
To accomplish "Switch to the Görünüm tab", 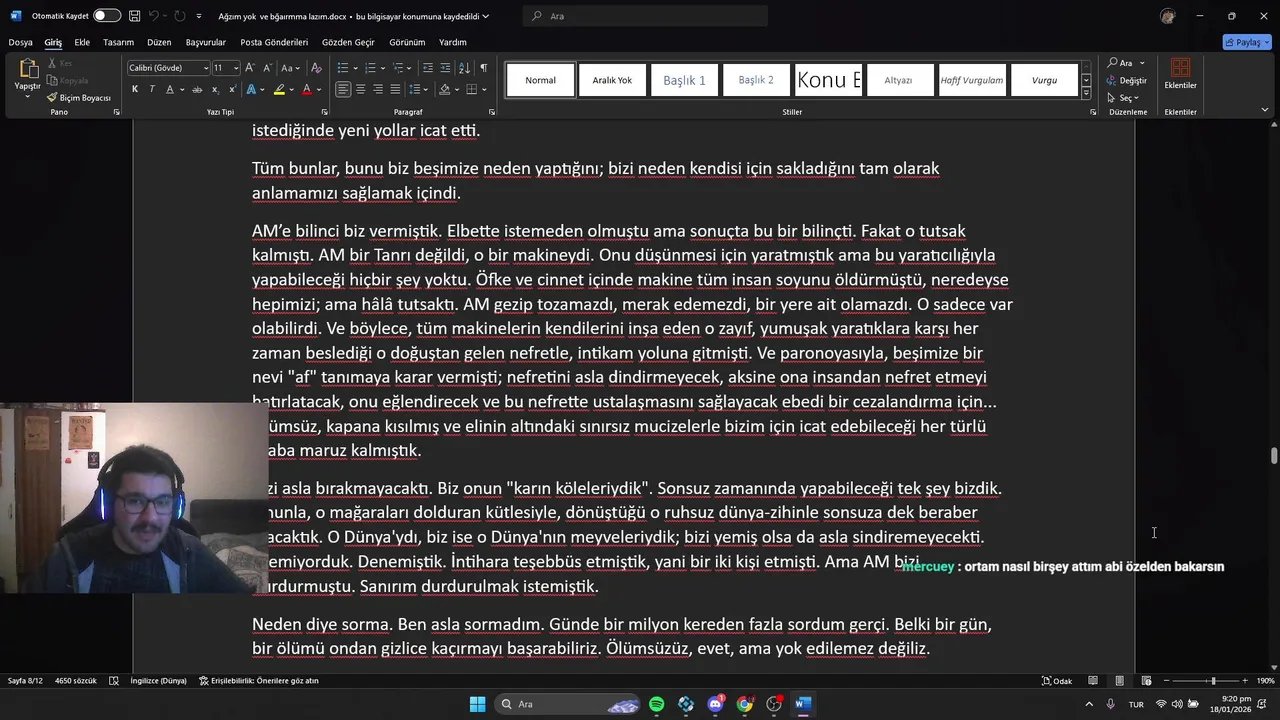I will pos(407,42).
